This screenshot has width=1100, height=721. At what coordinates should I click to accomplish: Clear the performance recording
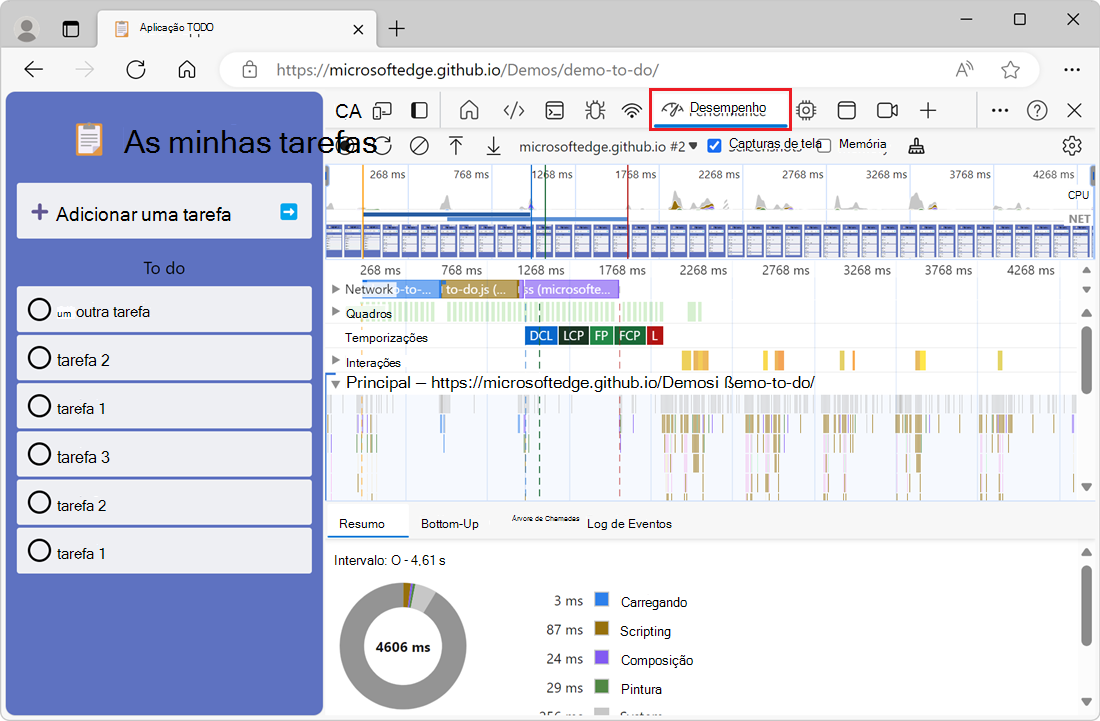pyautogui.click(x=420, y=146)
